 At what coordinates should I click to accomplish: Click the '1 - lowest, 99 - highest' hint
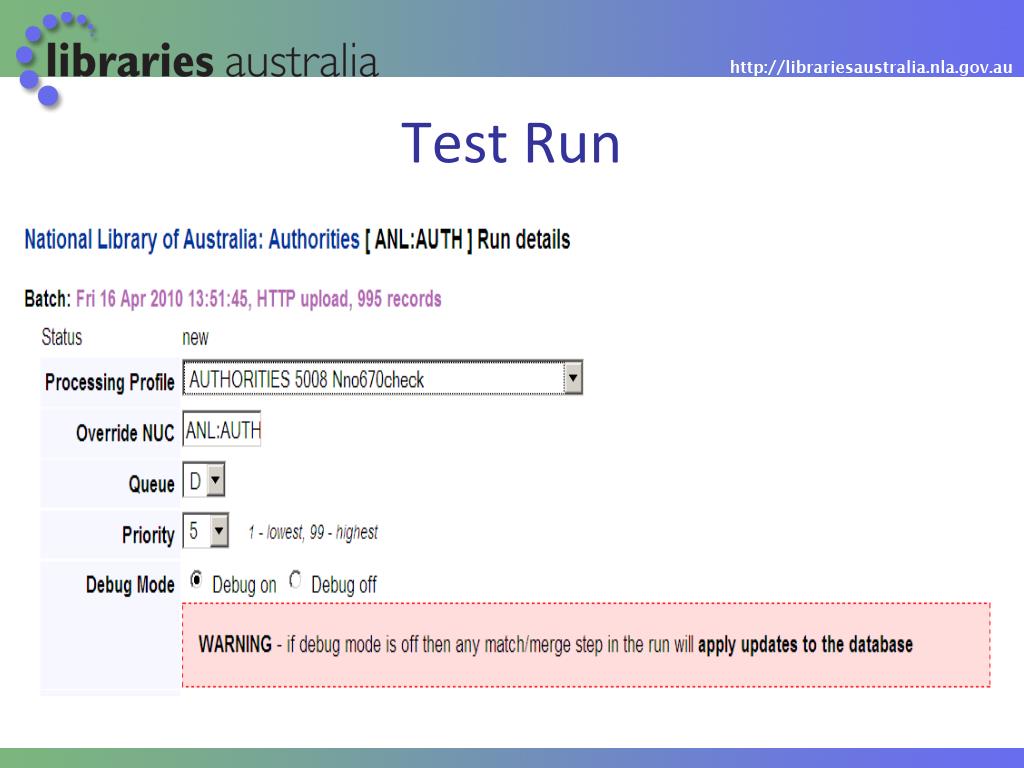(313, 532)
